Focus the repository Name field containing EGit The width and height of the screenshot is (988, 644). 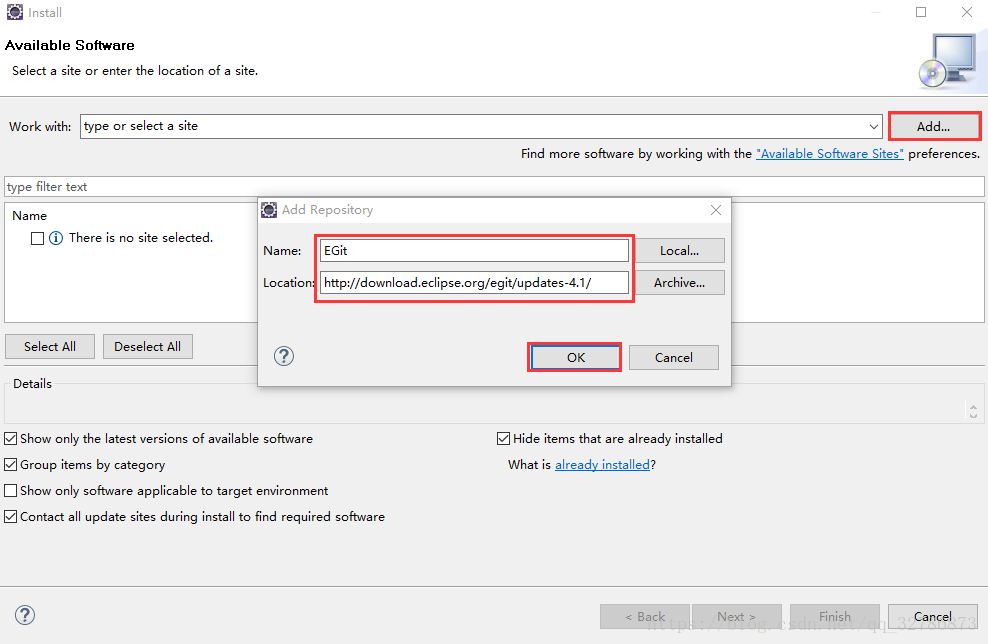(474, 250)
